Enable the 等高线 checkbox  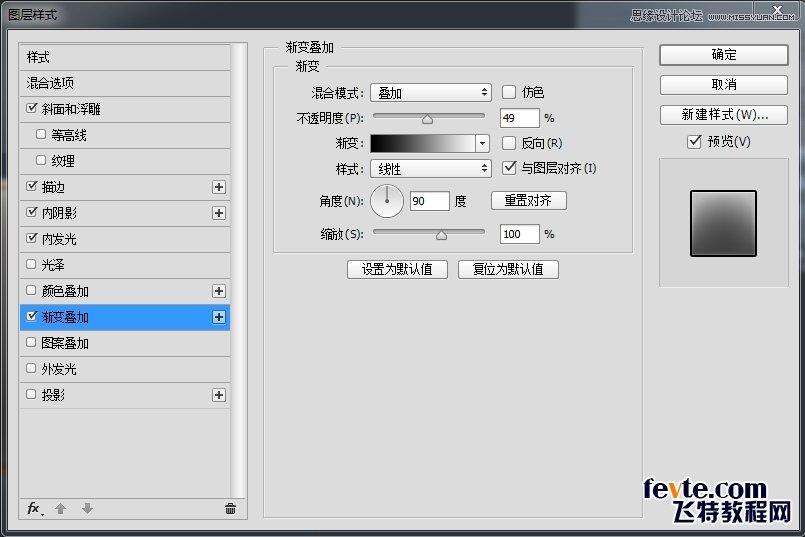pos(41,134)
